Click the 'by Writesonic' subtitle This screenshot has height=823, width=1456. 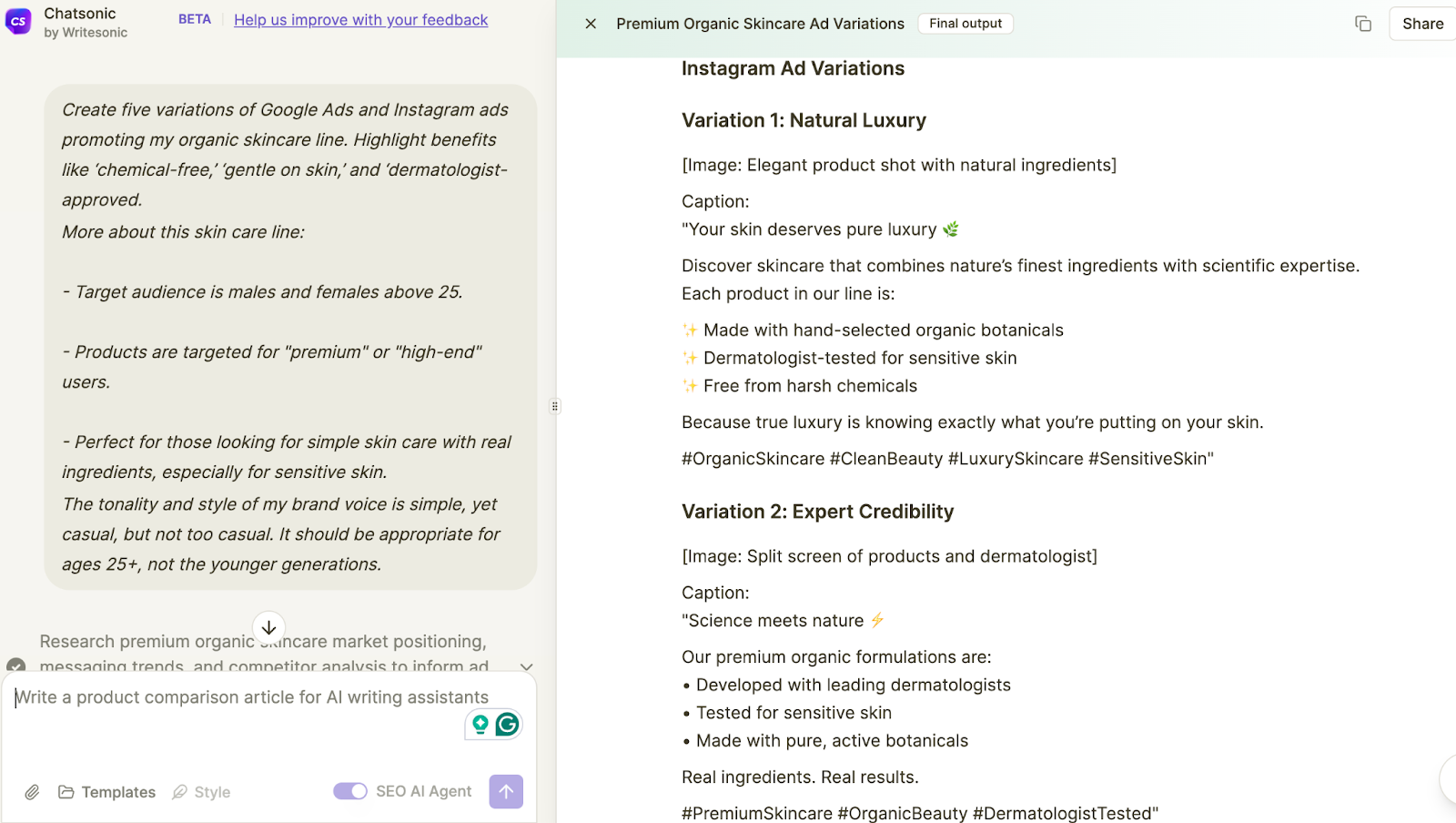point(86,33)
